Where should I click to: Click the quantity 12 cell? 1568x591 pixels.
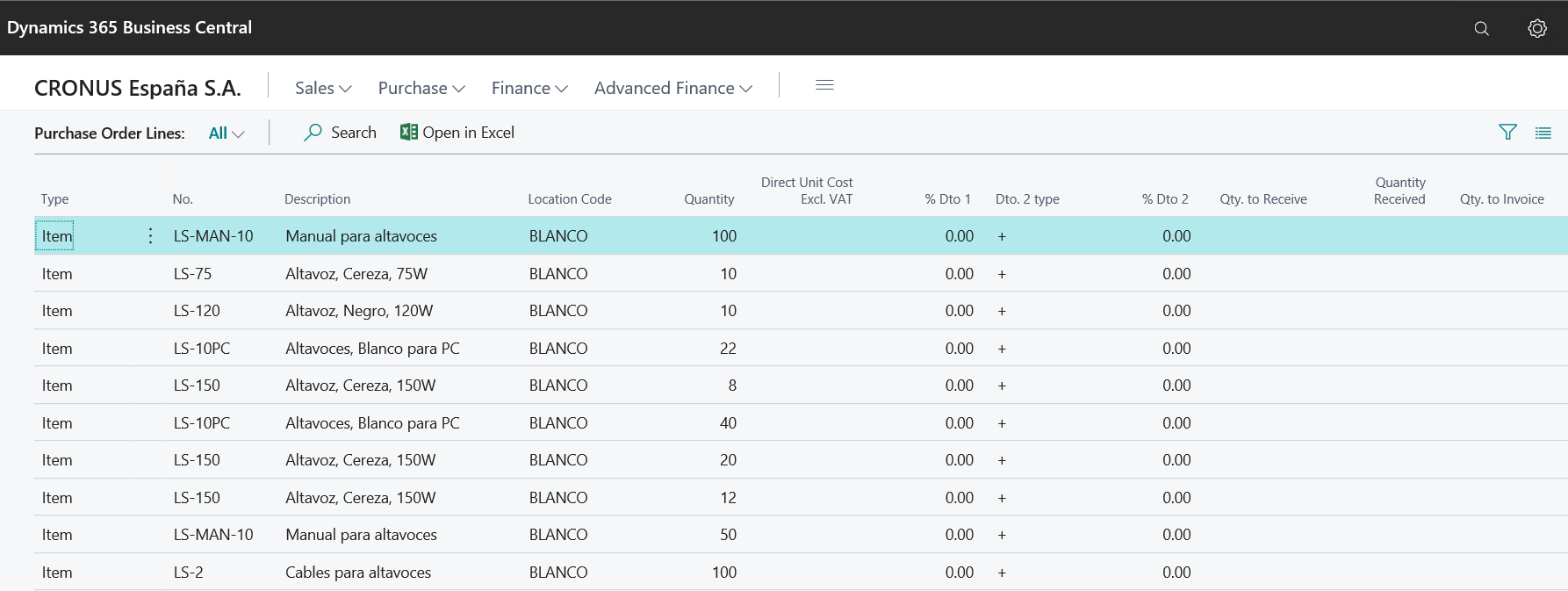728,498
